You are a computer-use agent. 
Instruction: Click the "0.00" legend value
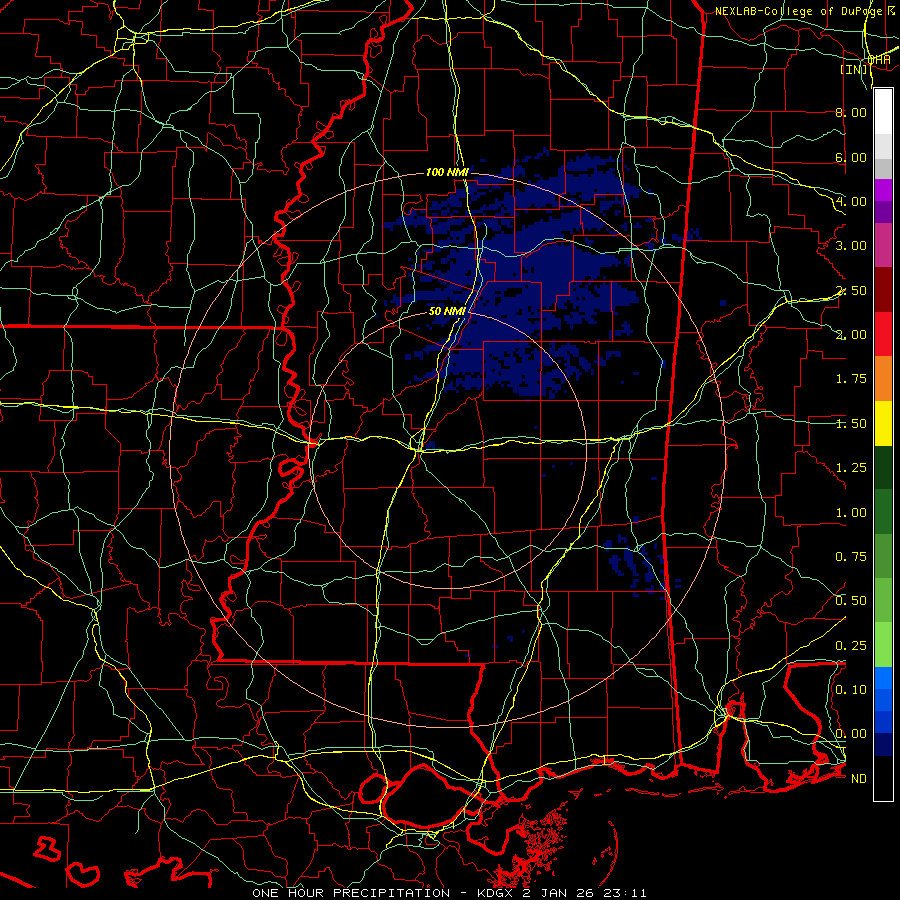[851, 734]
